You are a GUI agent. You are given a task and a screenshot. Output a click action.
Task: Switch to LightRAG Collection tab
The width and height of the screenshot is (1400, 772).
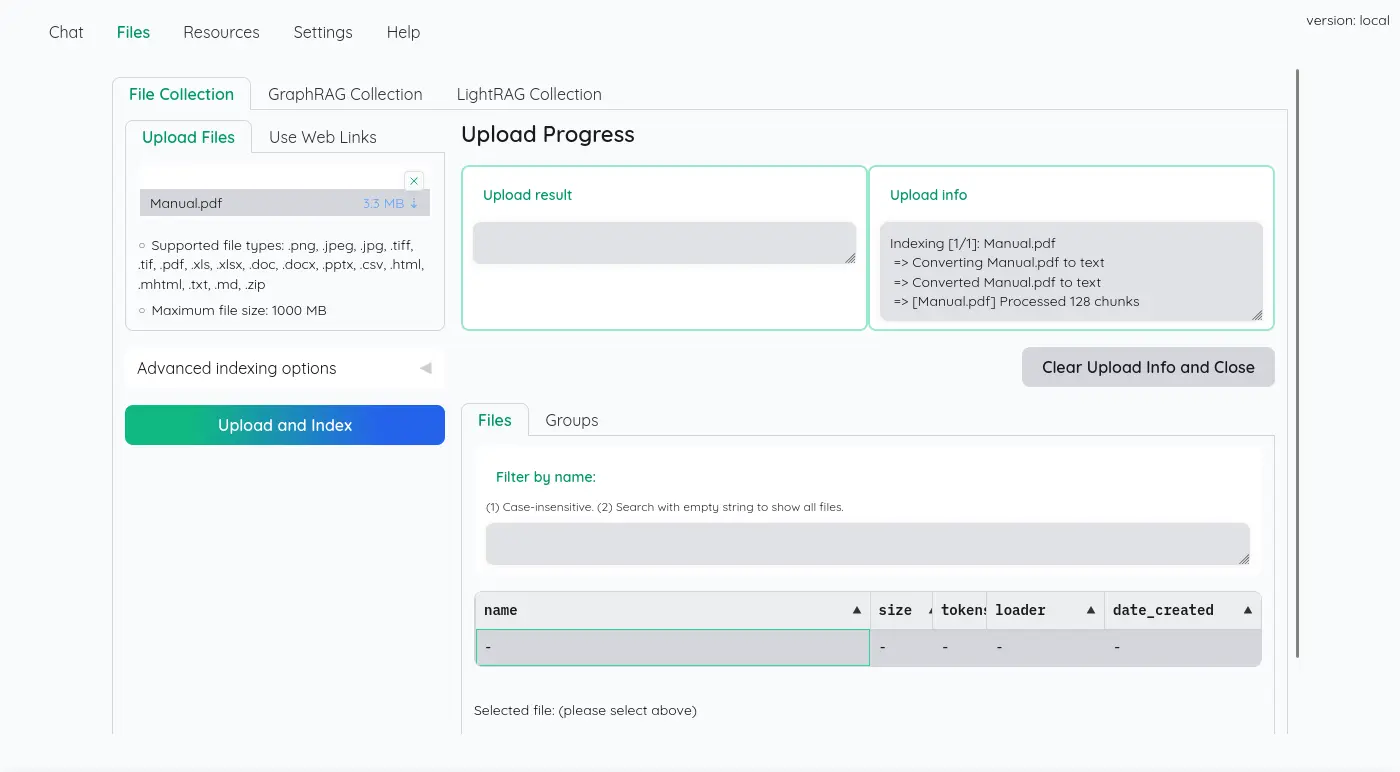[529, 94]
